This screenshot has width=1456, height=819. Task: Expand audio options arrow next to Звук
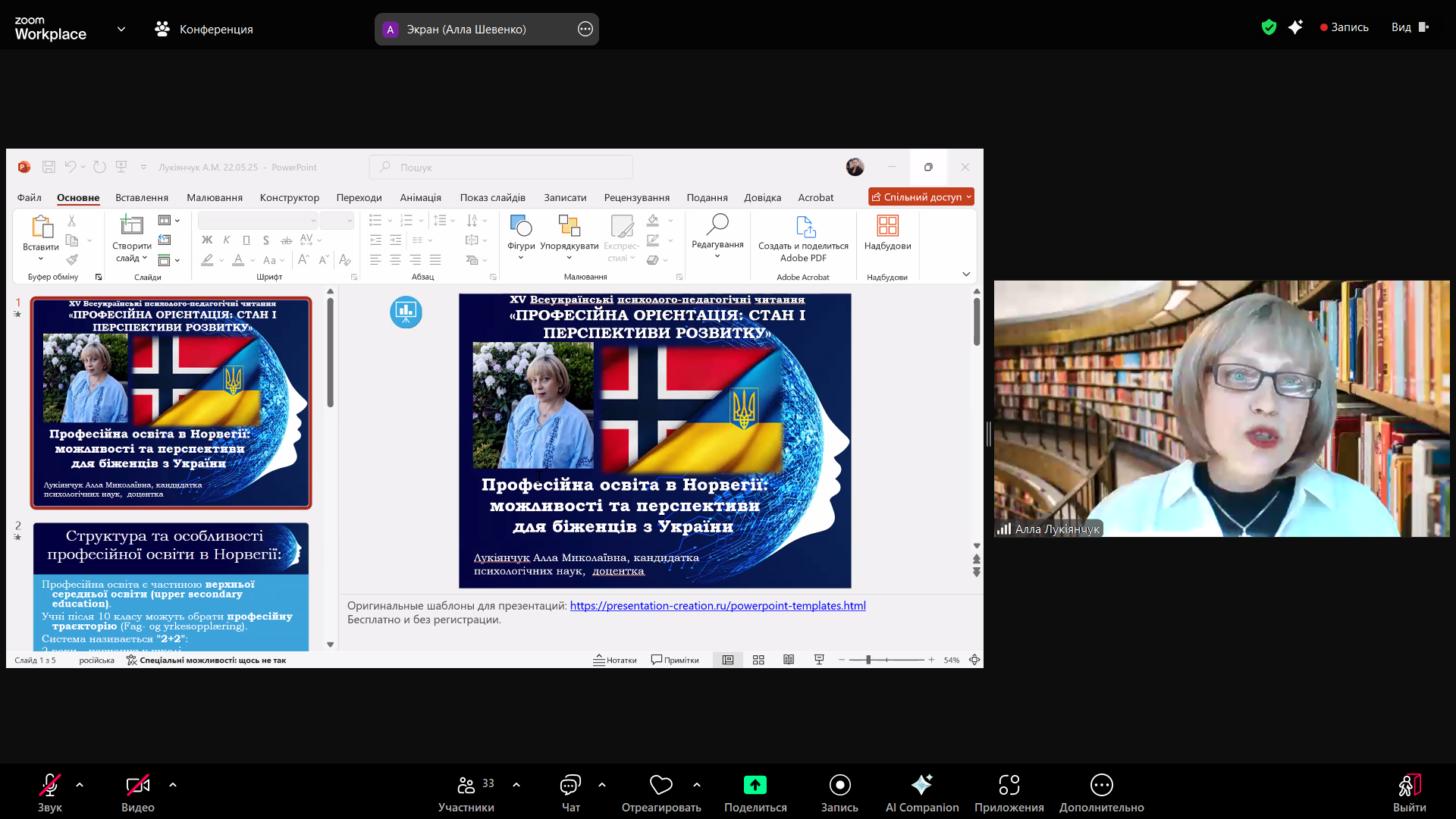80,785
